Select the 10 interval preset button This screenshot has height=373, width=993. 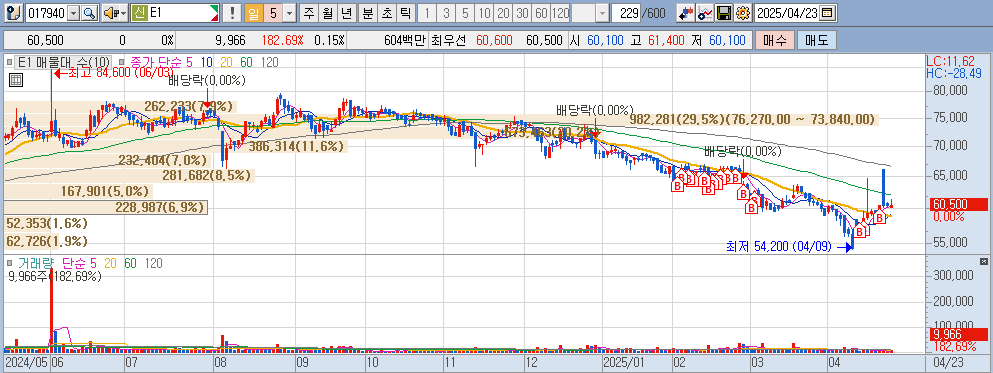point(485,13)
